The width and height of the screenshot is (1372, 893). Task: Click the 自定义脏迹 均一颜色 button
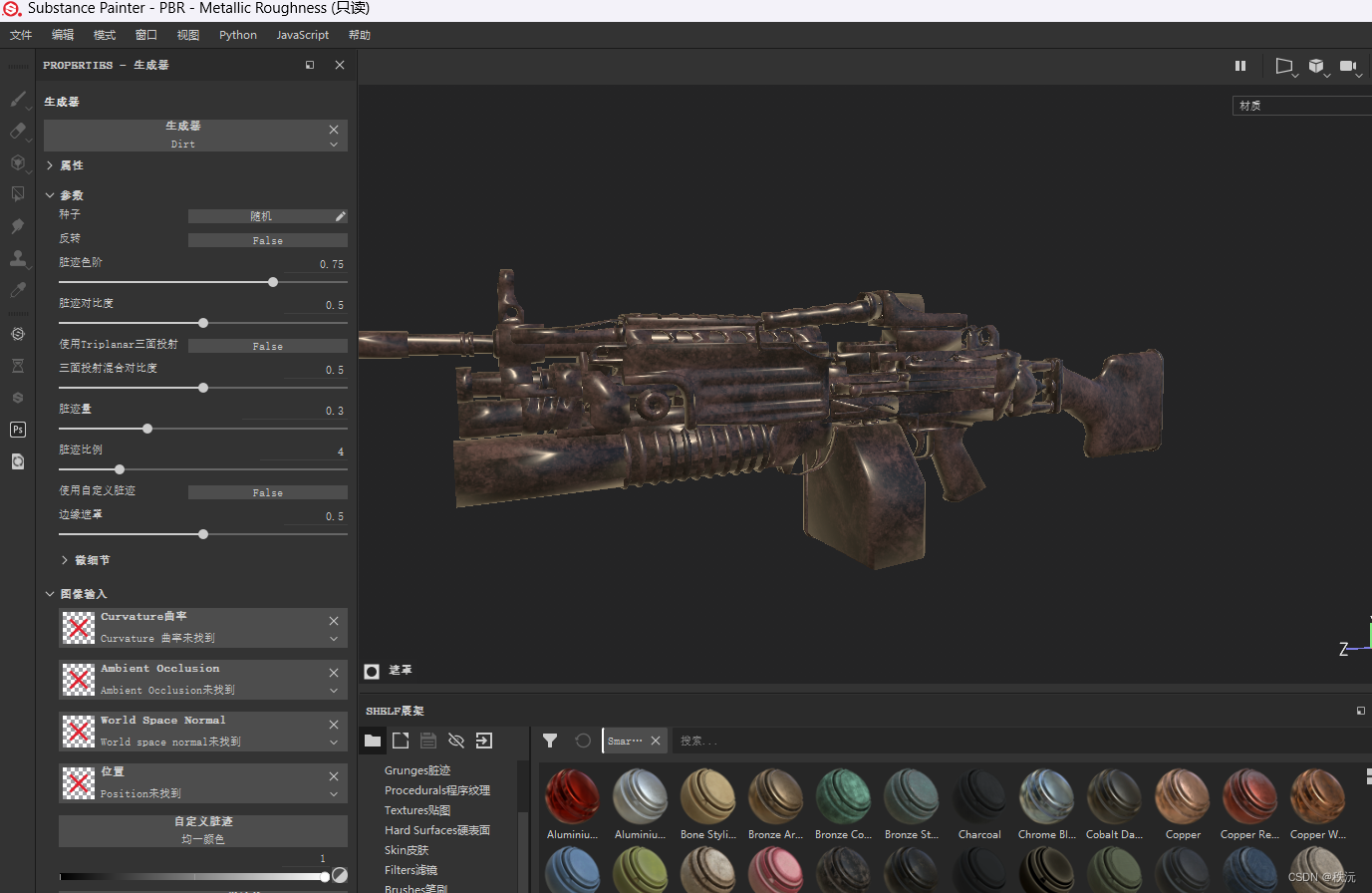(203, 830)
